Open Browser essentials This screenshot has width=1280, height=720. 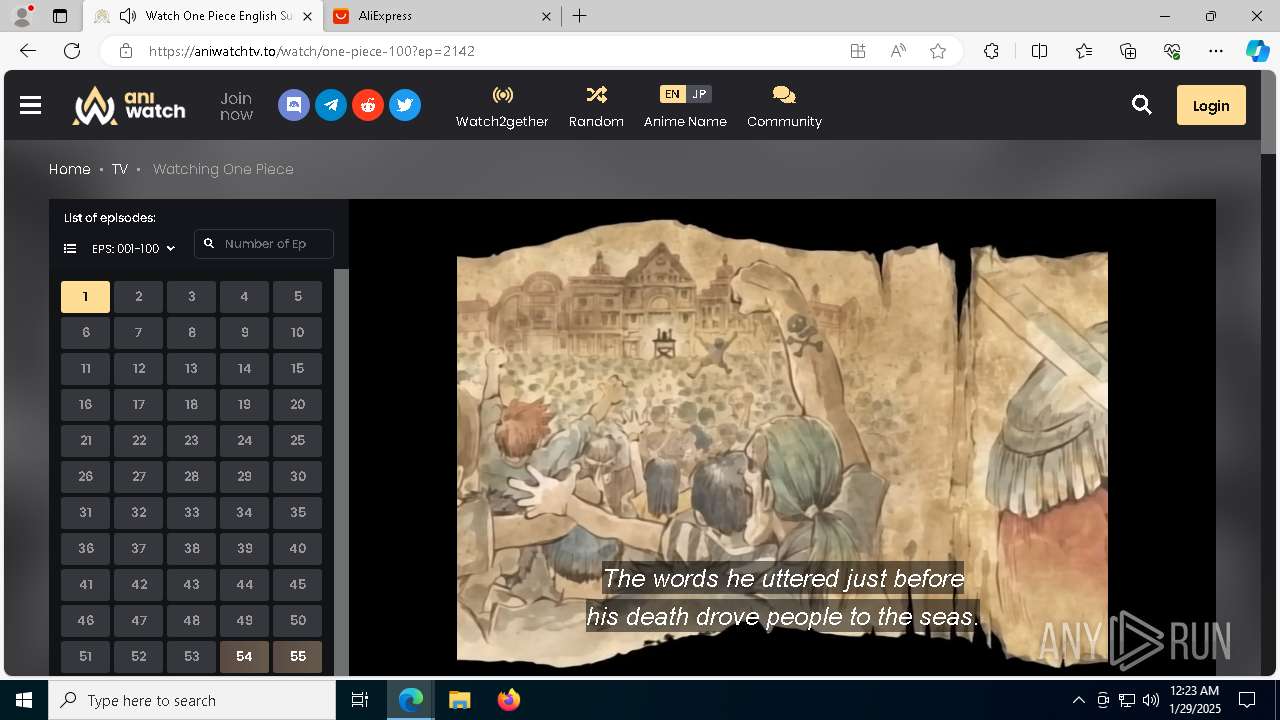pyautogui.click(x=1172, y=51)
